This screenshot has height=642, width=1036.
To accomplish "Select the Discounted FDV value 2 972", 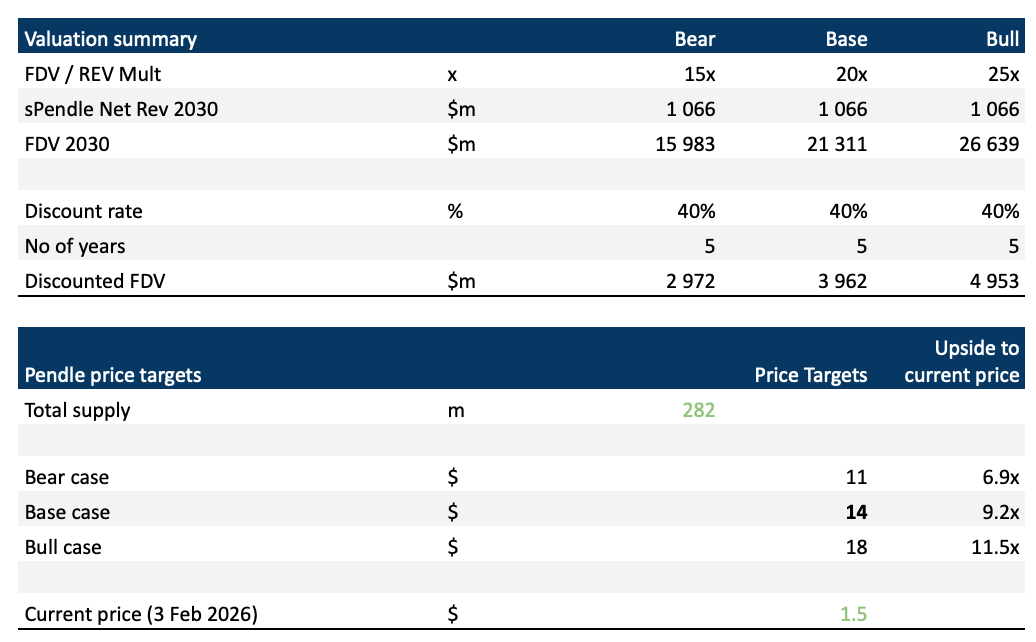I will click(692, 280).
